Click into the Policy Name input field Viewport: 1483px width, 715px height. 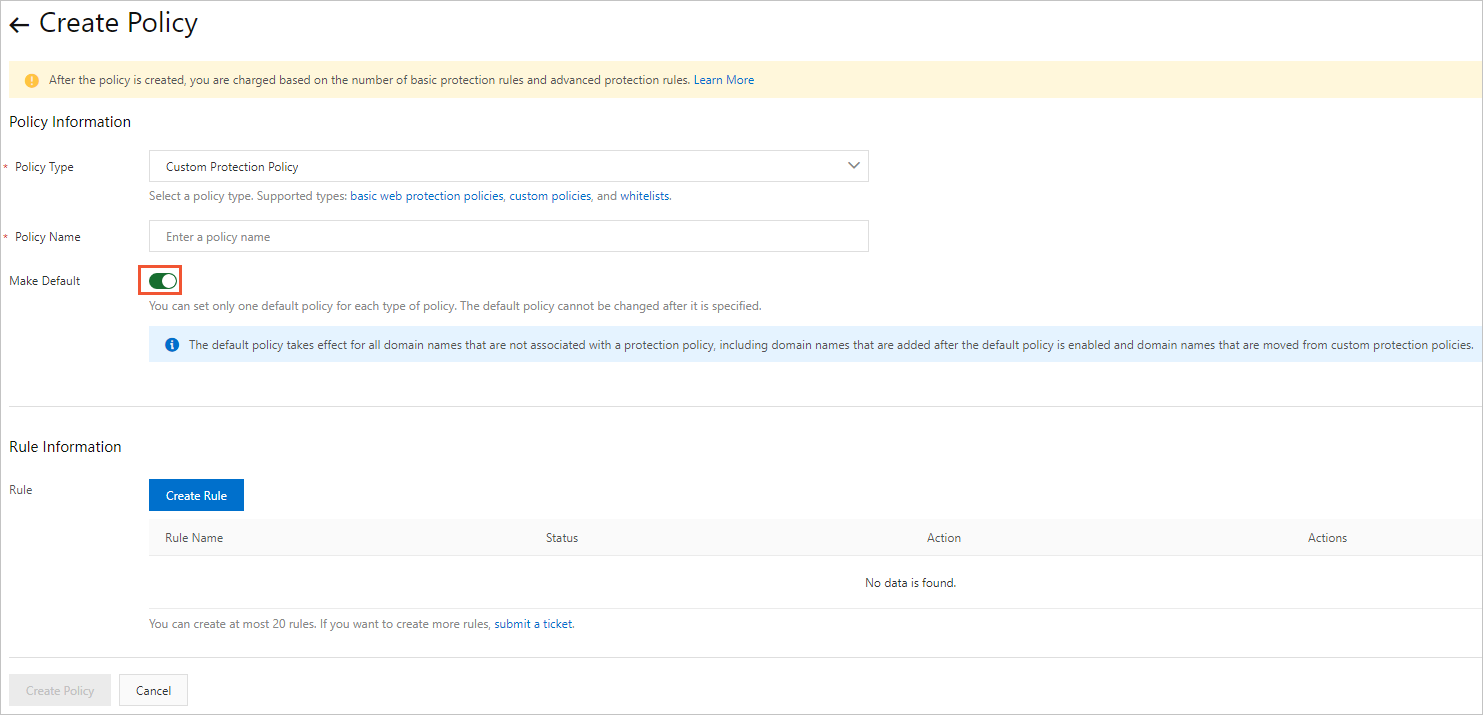pyautogui.click(x=508, y=237)
